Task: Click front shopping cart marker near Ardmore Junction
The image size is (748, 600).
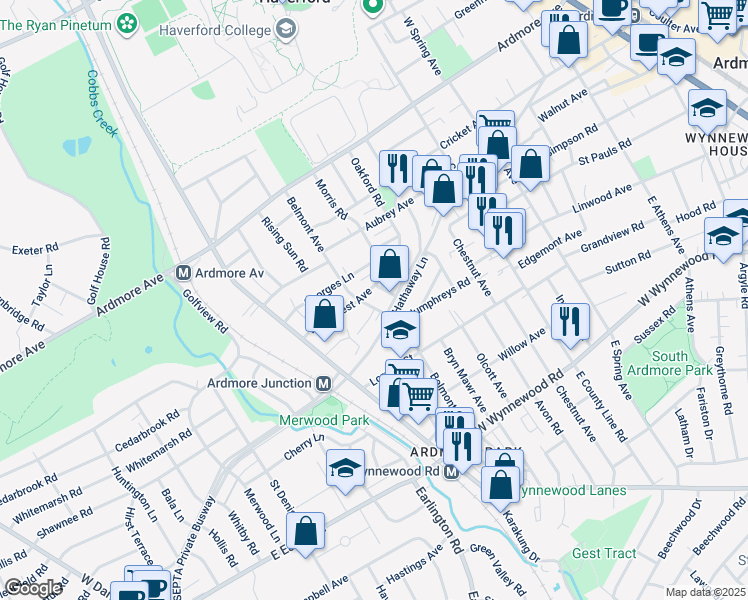Action: click(x=418, y=398)
